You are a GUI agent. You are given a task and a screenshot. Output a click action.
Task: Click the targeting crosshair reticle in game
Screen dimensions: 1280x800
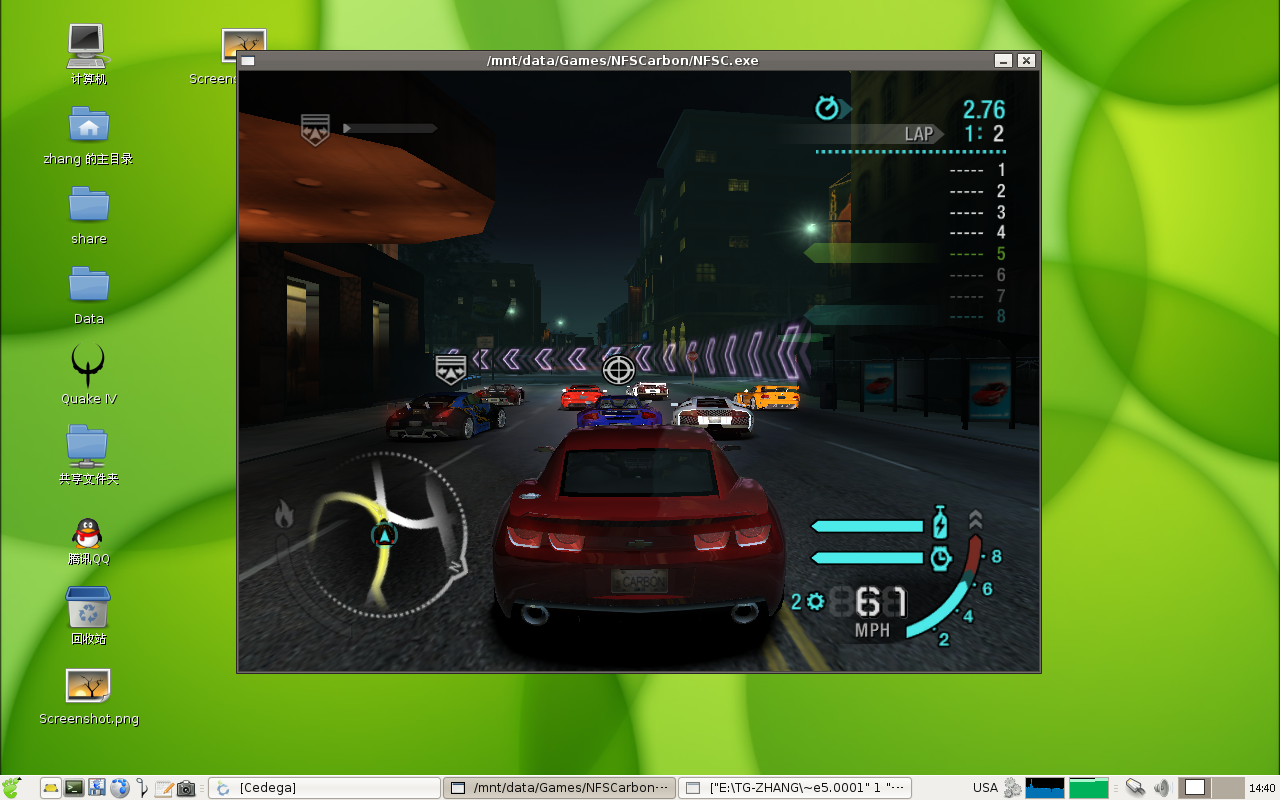618,369
